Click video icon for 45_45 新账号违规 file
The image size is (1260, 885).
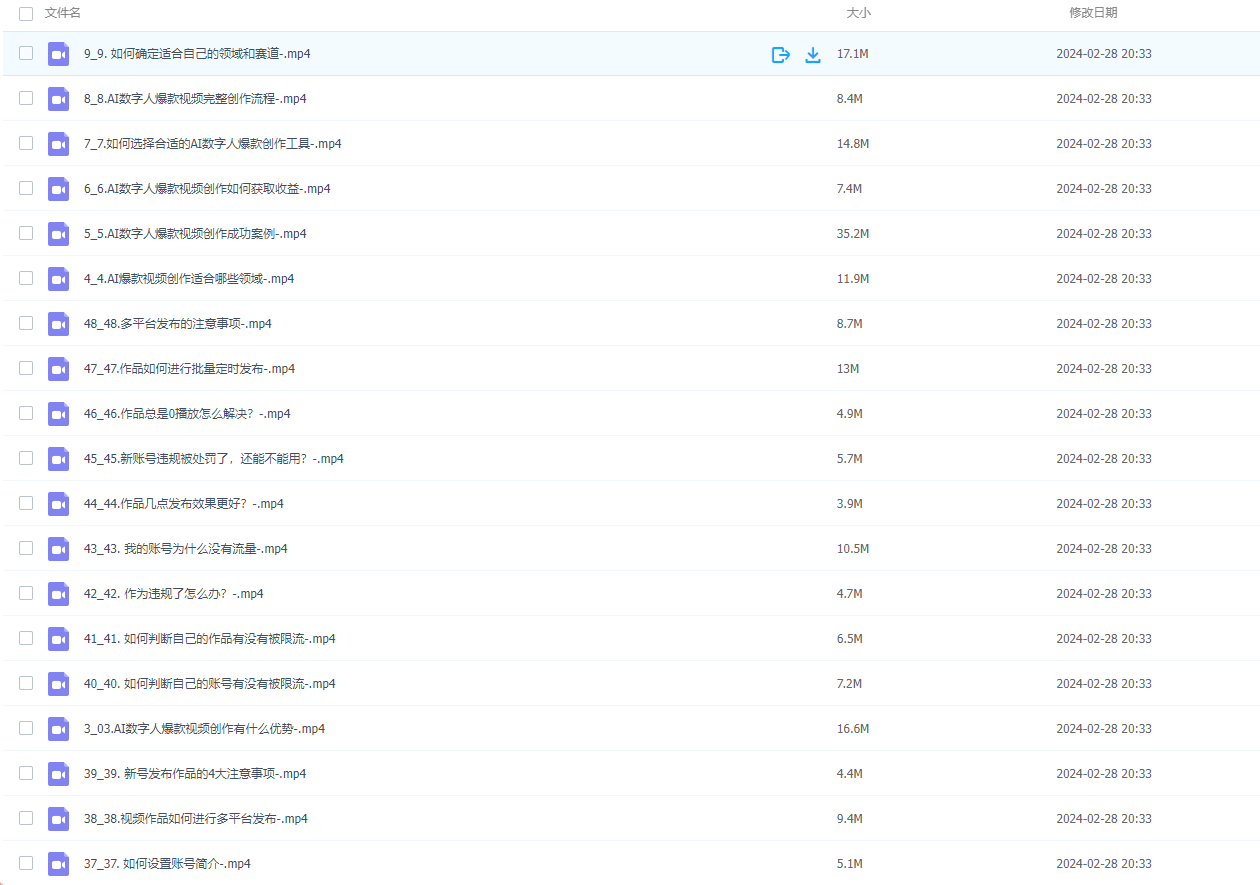58,459
